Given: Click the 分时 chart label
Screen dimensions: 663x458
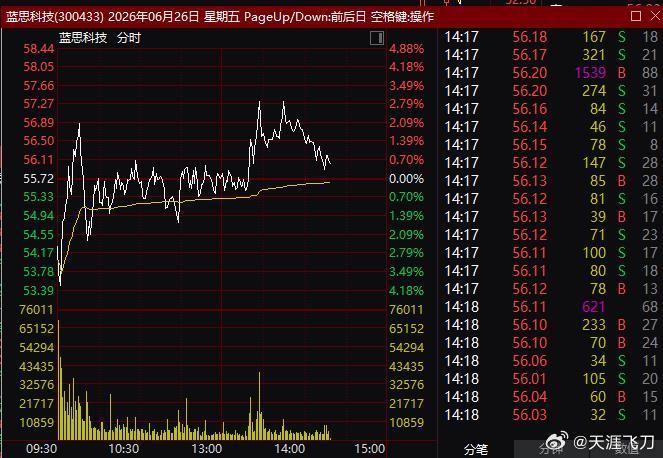Looking at the screenshot, I should pyautogui.click(x=129, y=38).
